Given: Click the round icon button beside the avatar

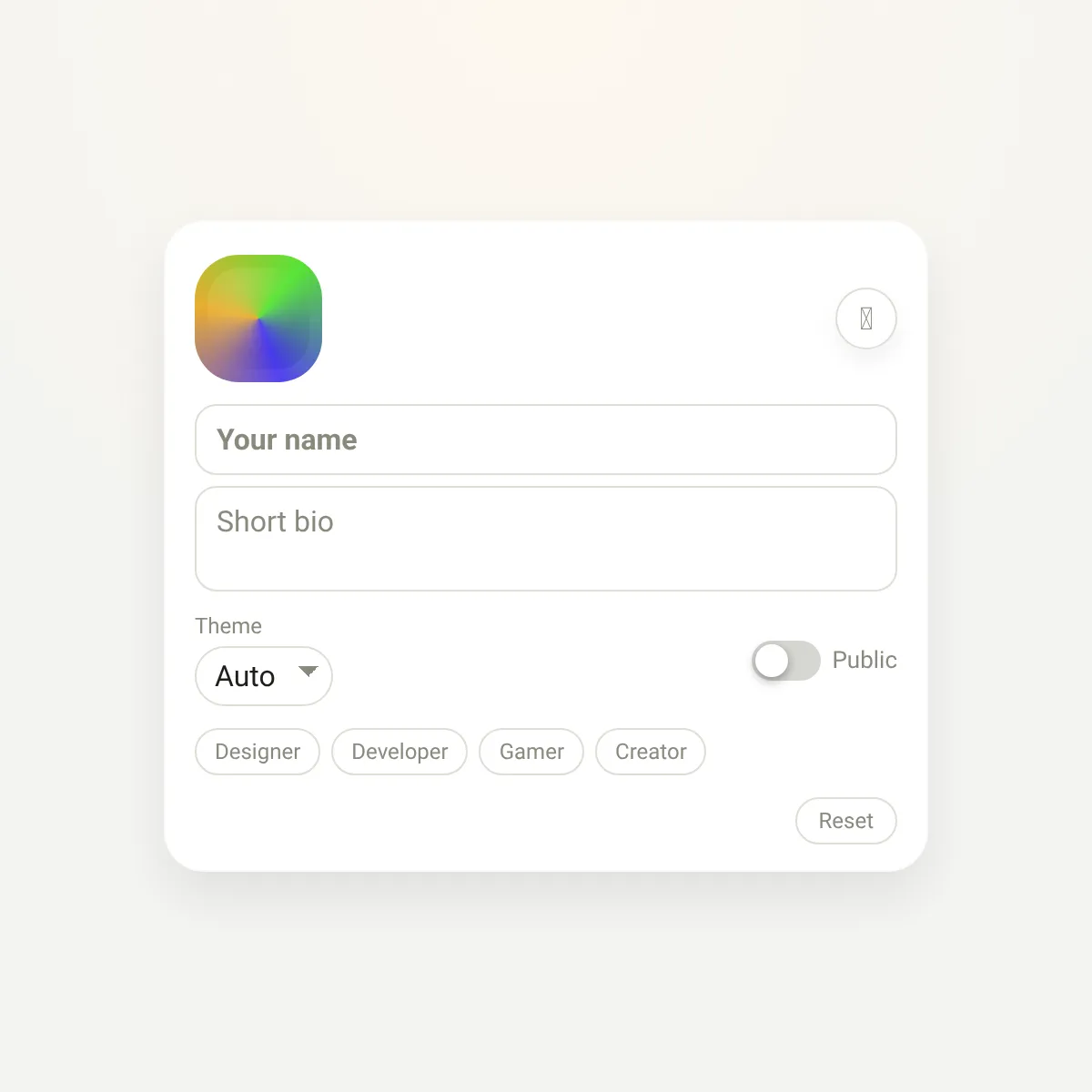Looking at the screenshot, I should point(866,318).
